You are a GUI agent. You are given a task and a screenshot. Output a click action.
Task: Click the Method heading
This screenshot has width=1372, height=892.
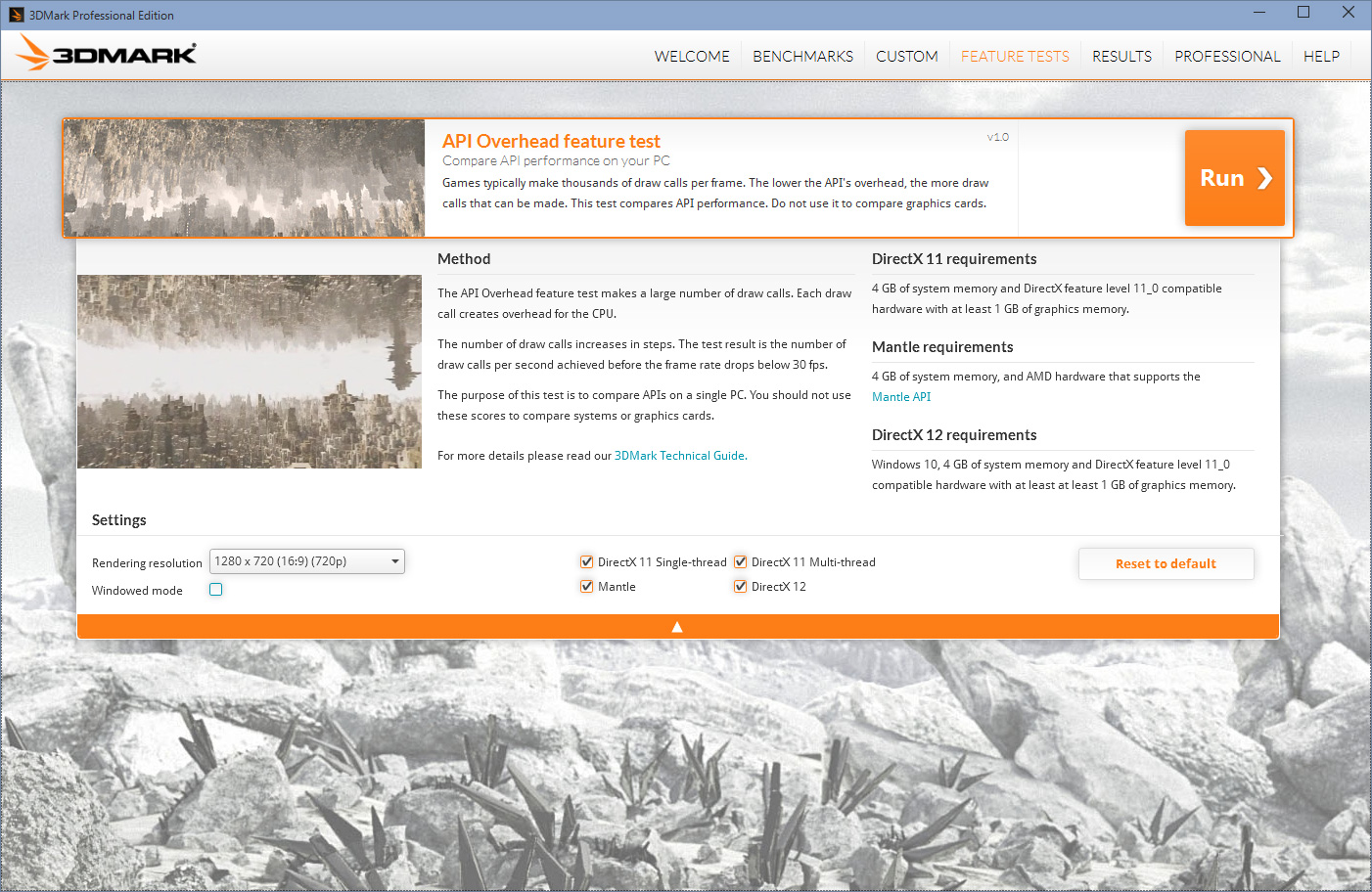tap(464, 259)
